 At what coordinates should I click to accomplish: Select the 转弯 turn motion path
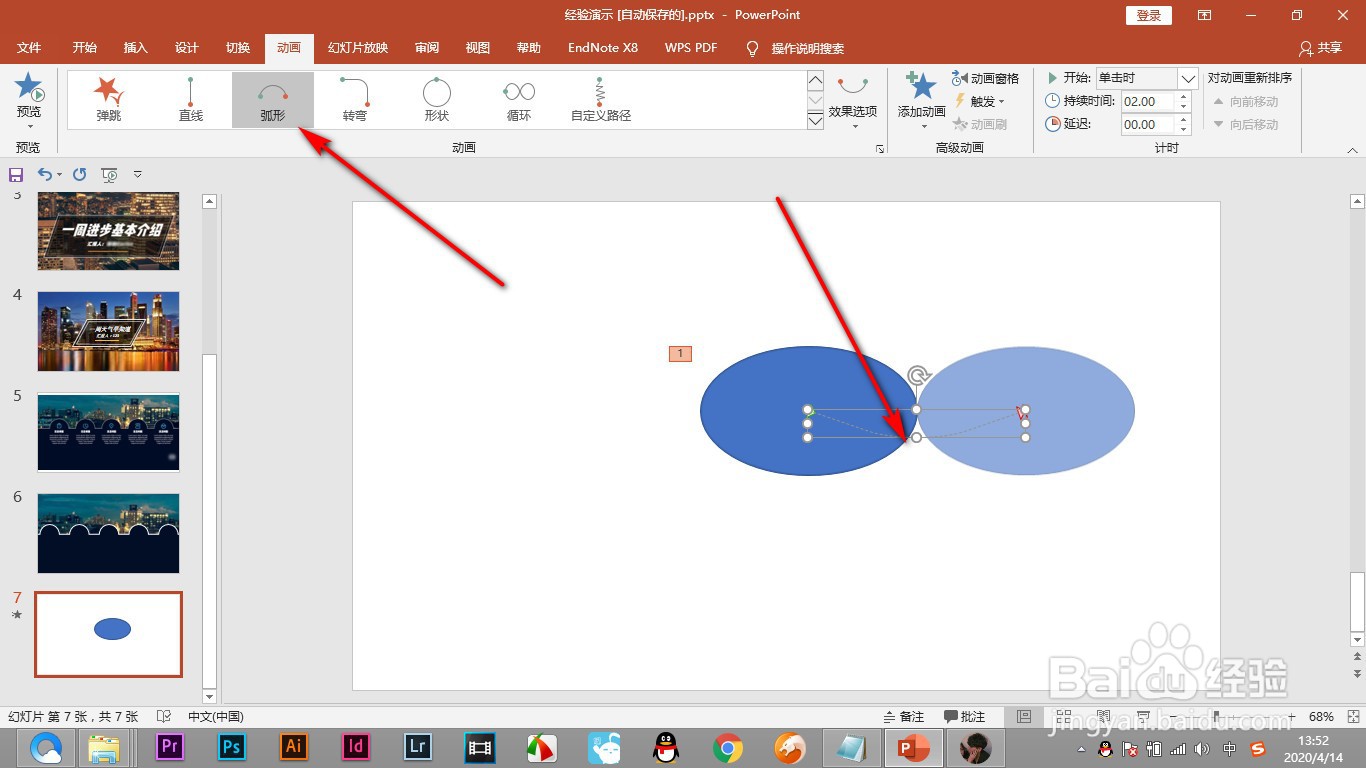[x=355, y=99]
